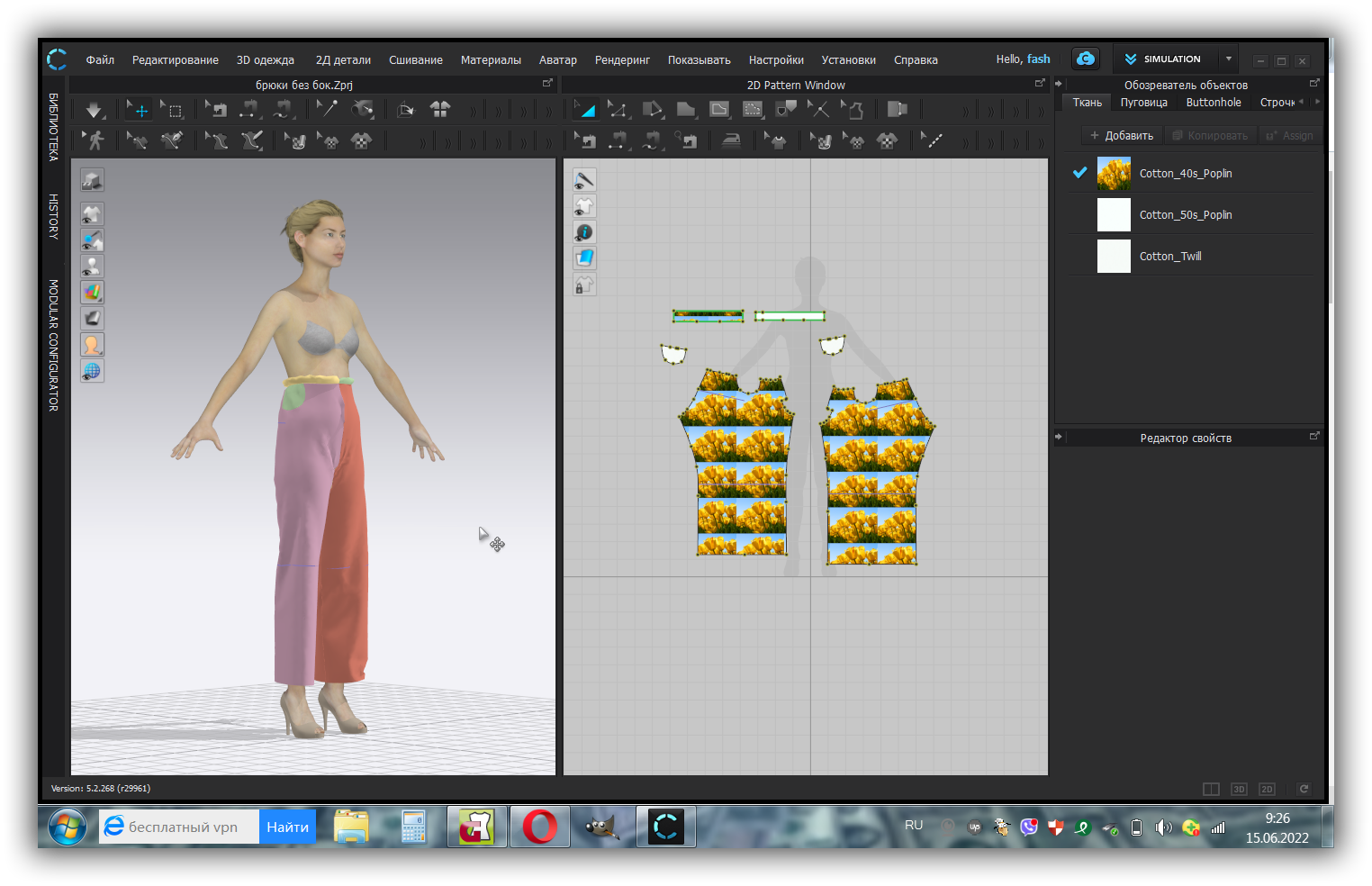Click the globe icon in 3D view sidebar
1372x886 pixels.
click(x=92, y=370)
